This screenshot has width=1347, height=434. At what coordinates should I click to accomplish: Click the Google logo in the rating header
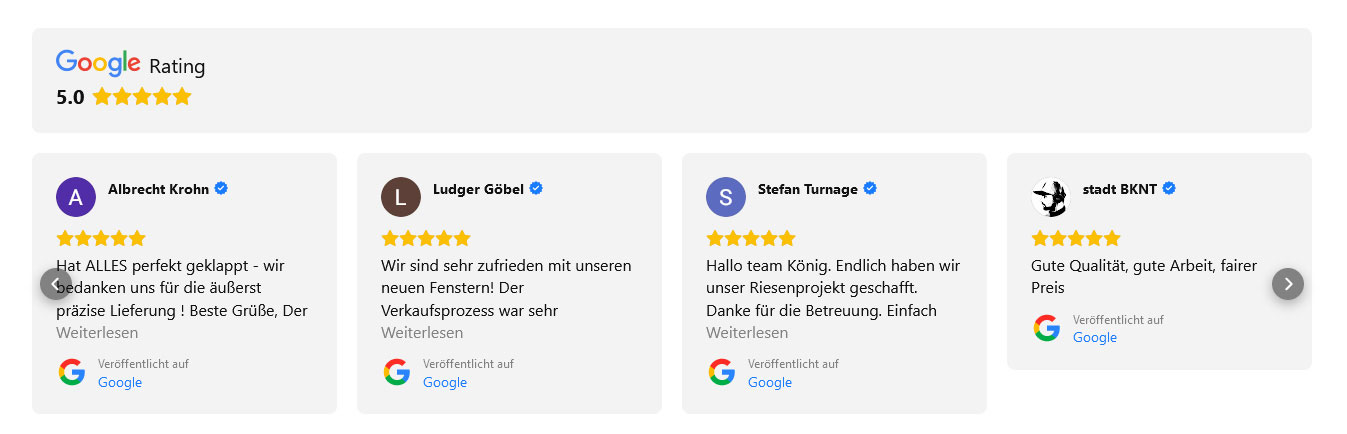point(98,63)
